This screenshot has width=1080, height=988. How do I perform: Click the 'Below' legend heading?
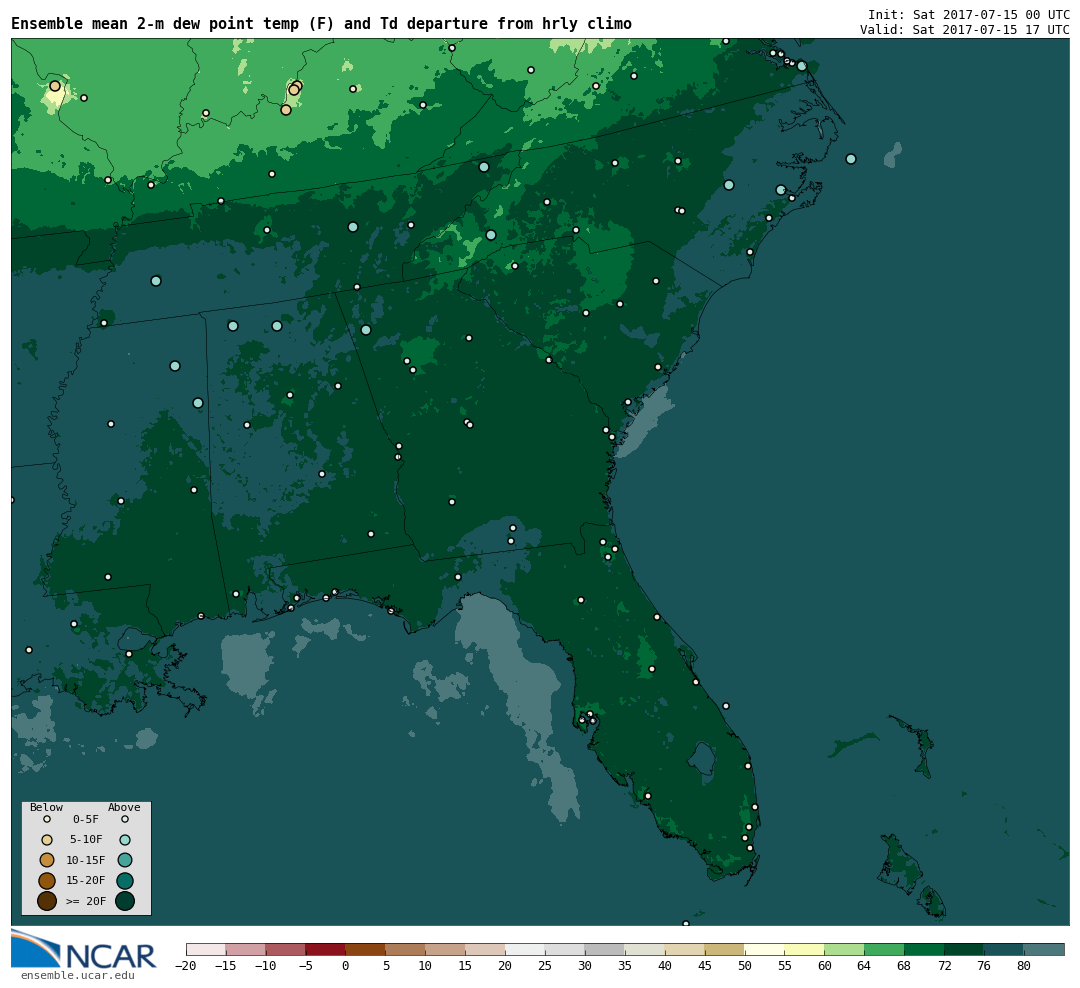[x=46, y=807]
